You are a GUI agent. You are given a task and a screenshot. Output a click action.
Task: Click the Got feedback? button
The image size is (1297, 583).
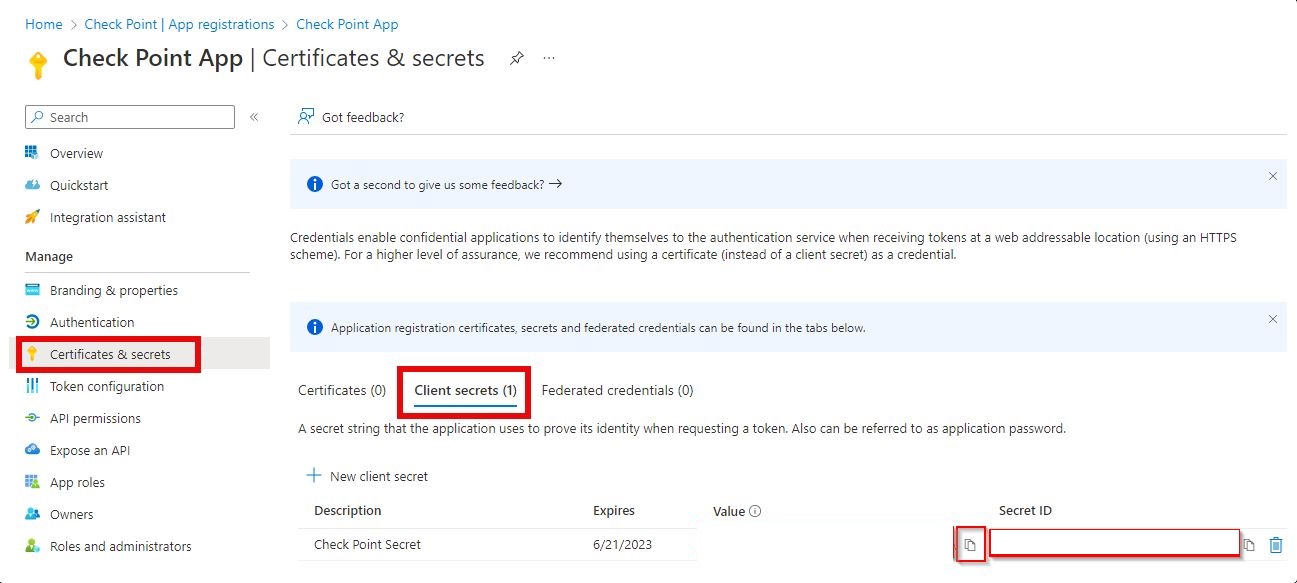pyautogui.click(x=351, y=117)
